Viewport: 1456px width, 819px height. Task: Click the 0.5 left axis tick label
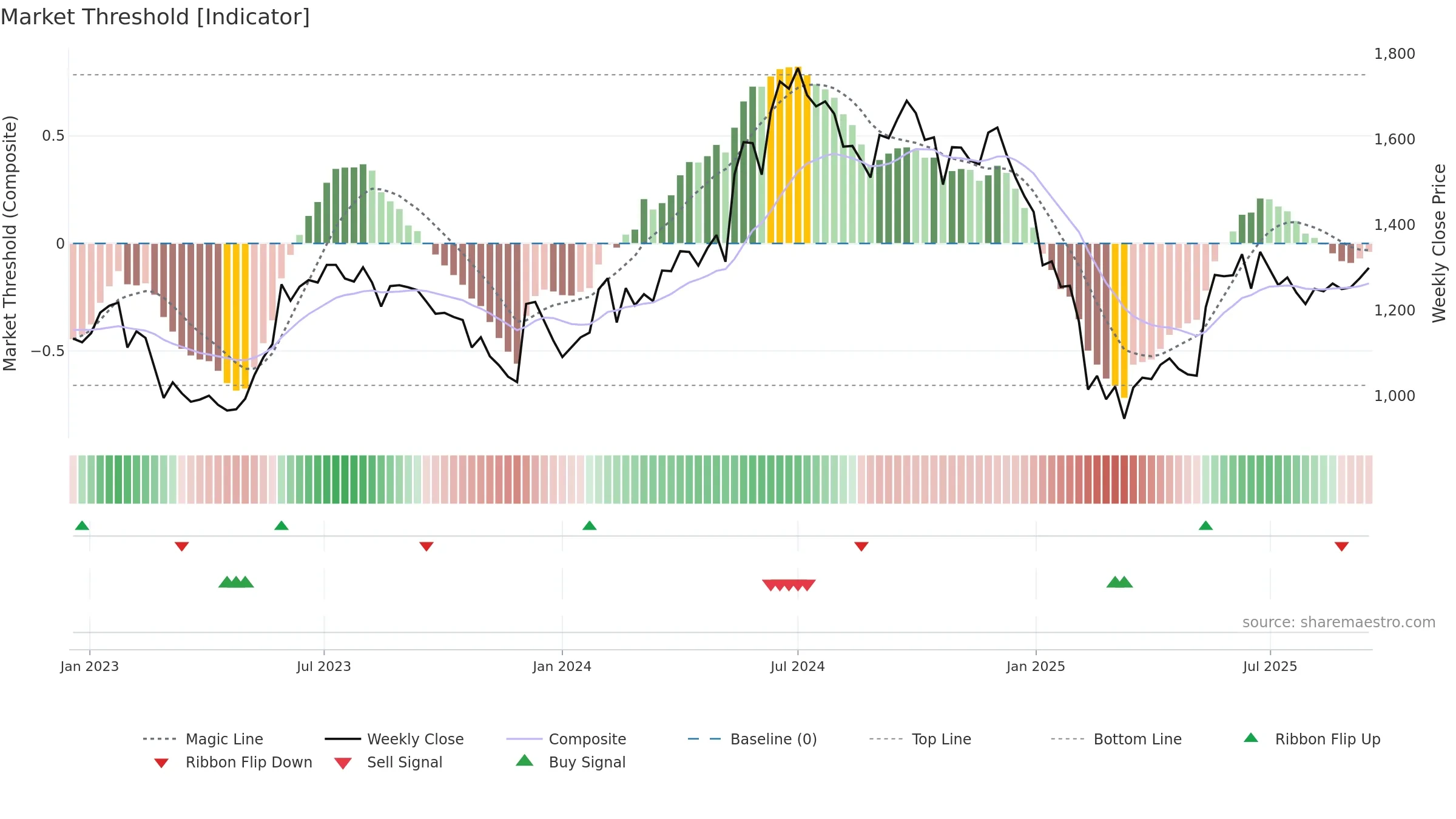53,136
